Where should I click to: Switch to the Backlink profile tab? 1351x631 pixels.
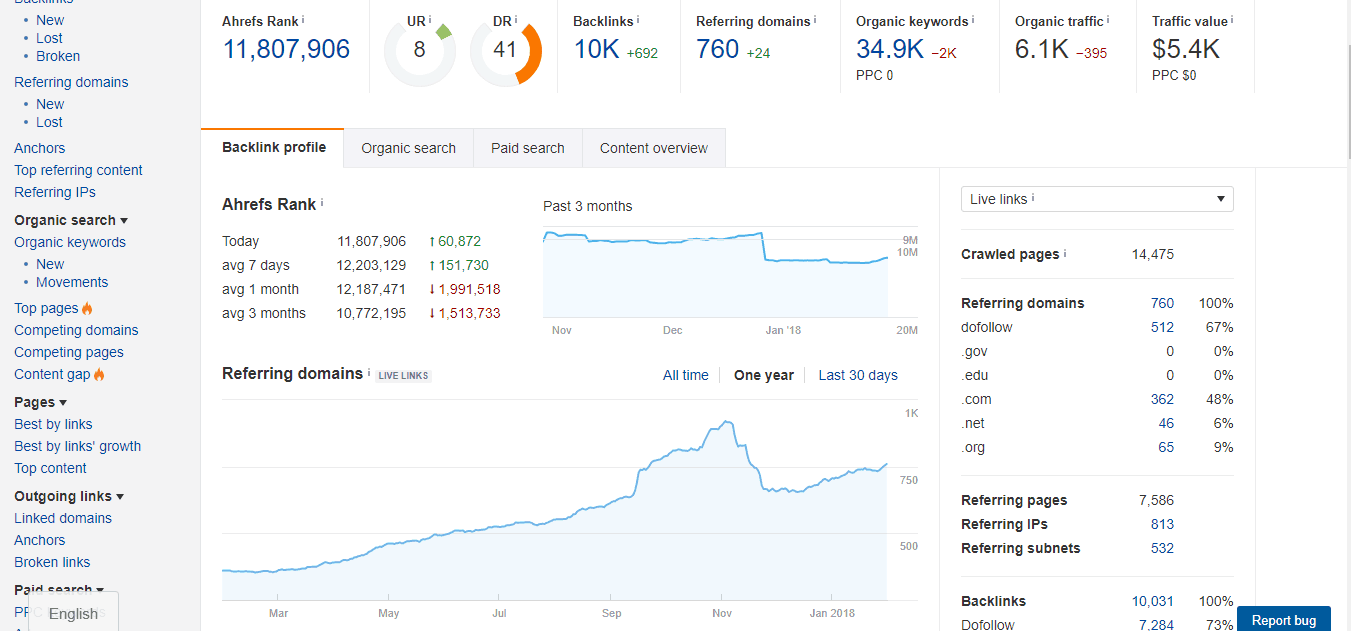[274, 147]
